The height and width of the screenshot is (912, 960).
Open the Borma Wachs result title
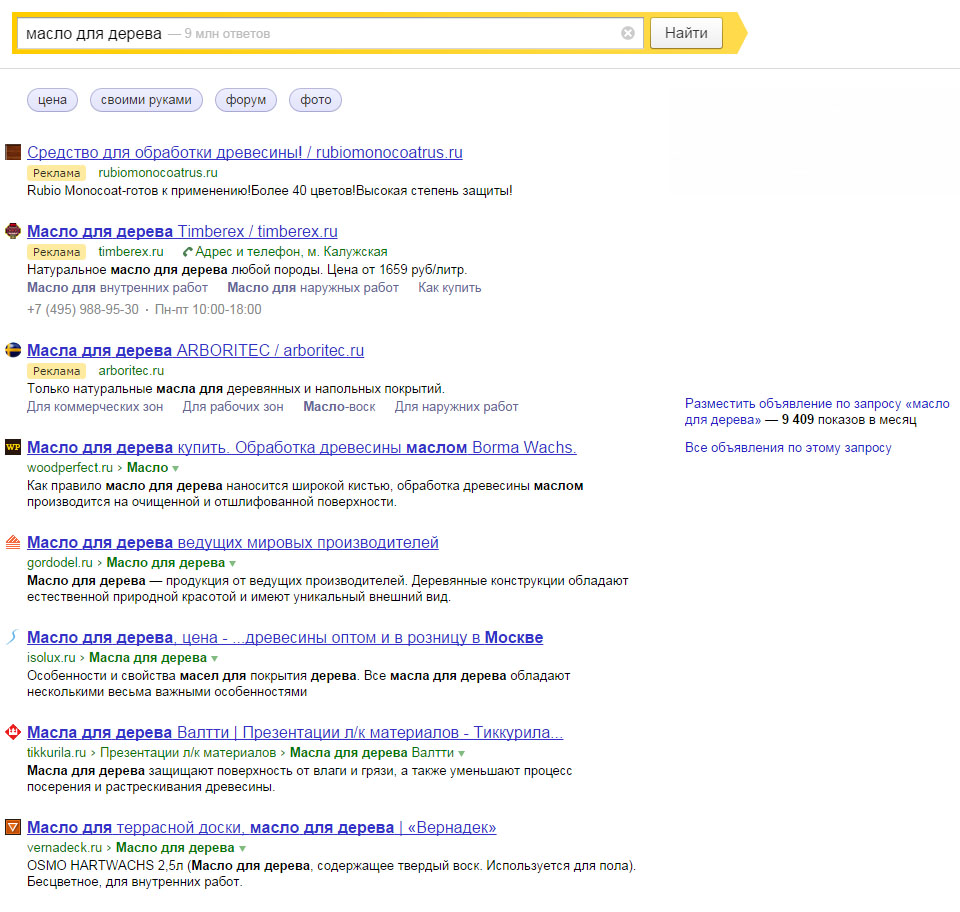(302, 447)
